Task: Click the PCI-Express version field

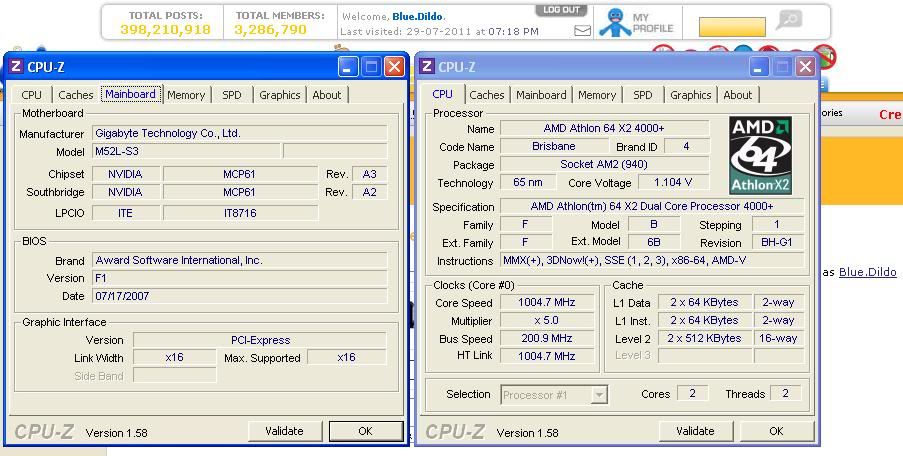Action: [x=260, y=340]
